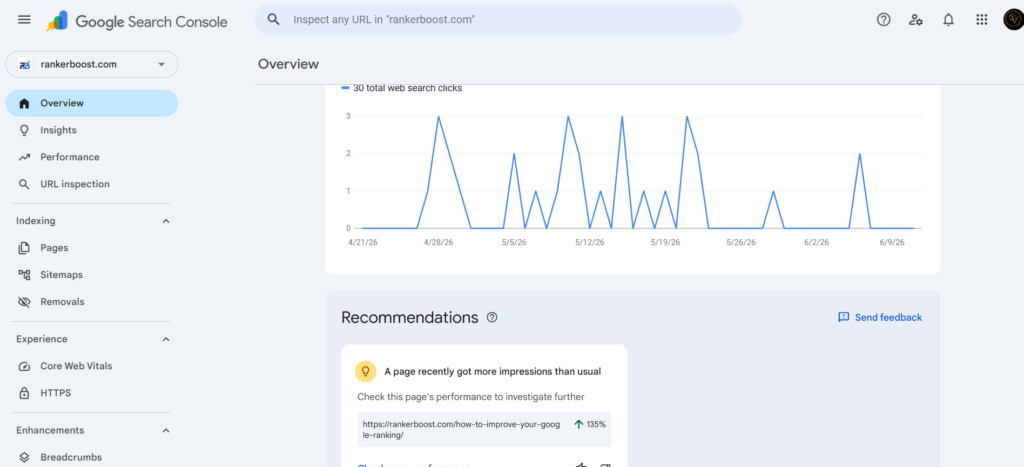The height and width of the screenshot is (467, 1024).
Task: Click the Sitemaps tree icon
Action: [x=24, y=275]
